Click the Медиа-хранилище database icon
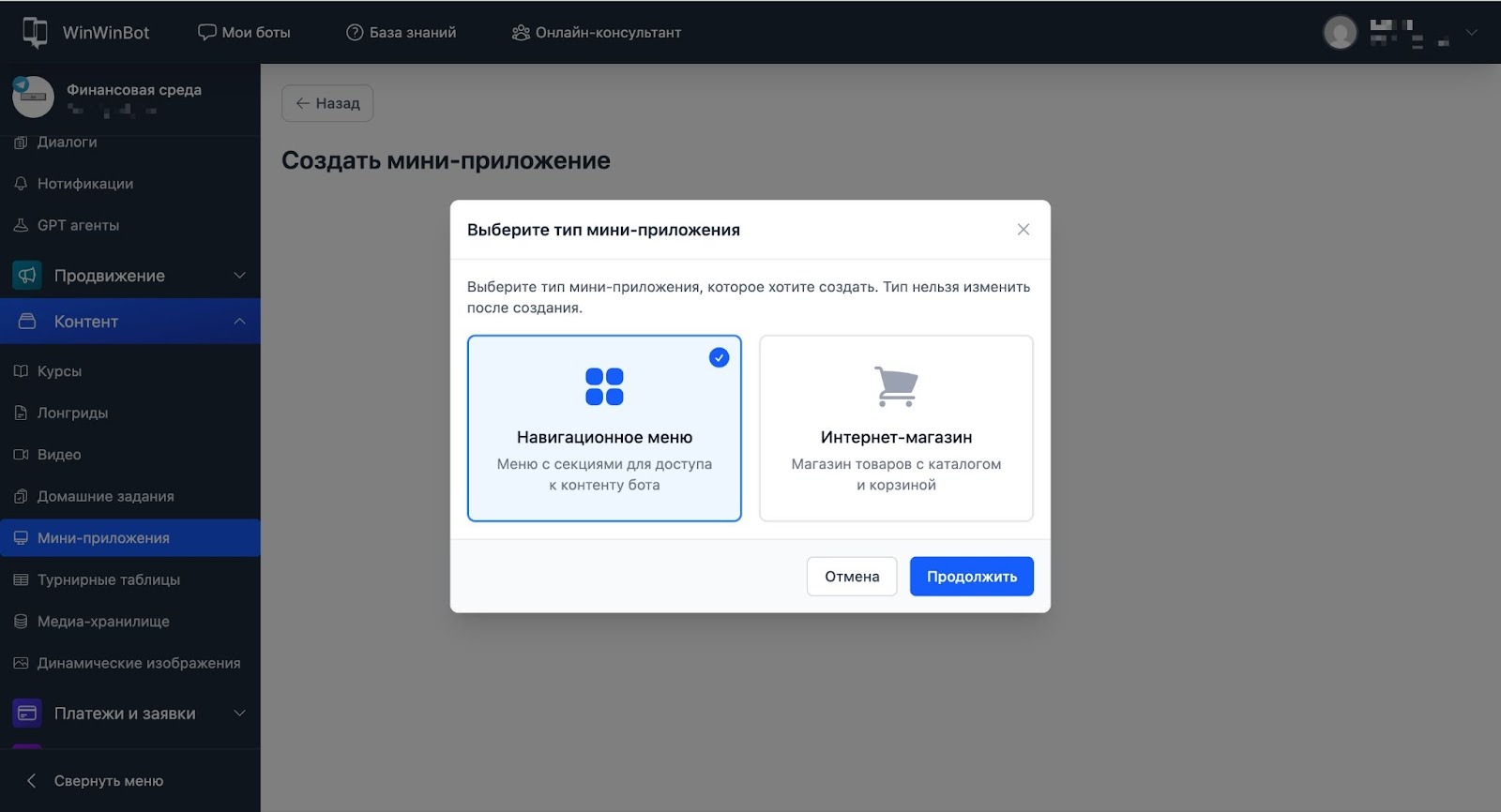 [x=21, y=622]
